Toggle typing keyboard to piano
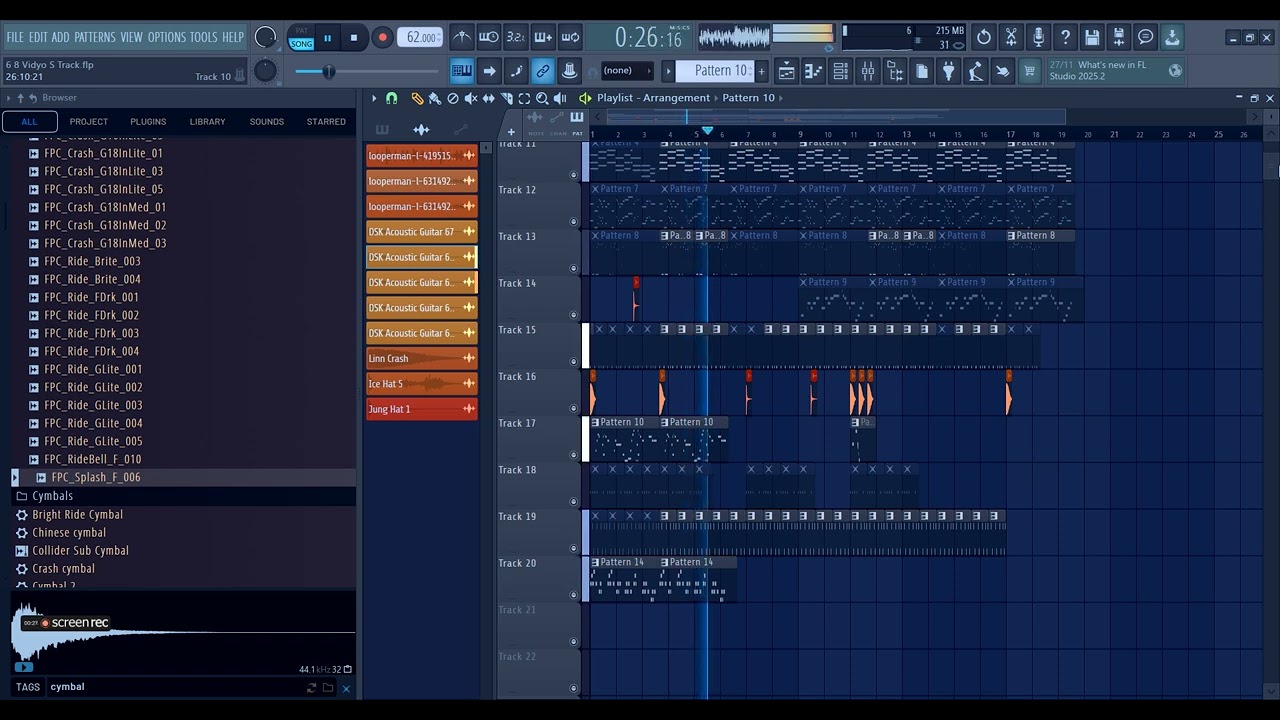This screenshot has width=1280, height=720. [x=461, y=71]
